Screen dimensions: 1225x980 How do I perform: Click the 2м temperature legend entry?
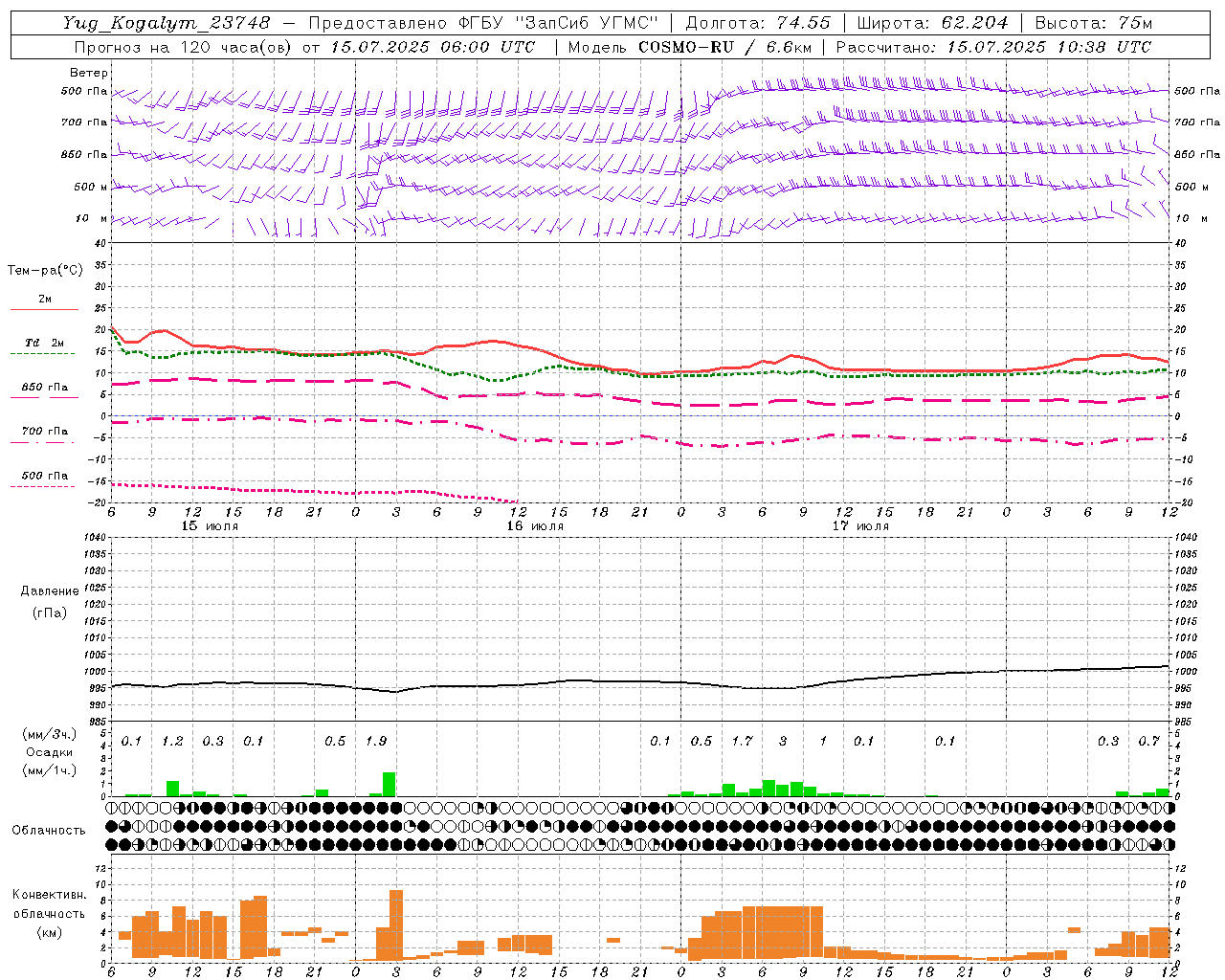pos(45,299)
